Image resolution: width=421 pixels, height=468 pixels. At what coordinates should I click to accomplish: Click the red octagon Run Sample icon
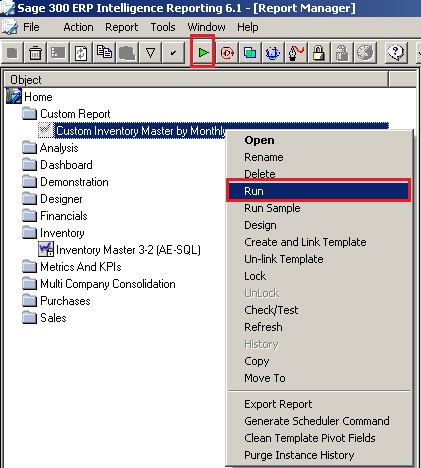point(227,53)
